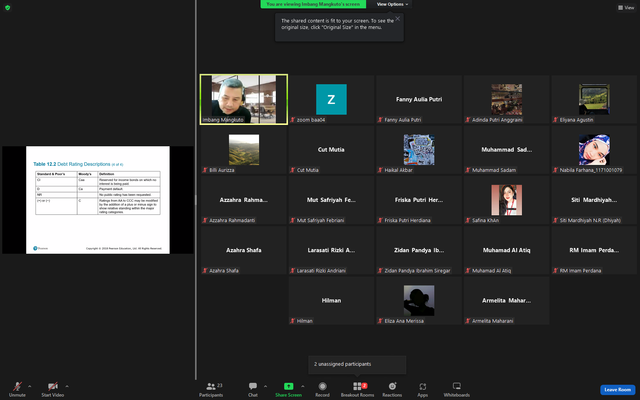
Task: Click the muted mic icon beside Cut Mutia's name
Action: pyautogui.click(x=293, y=170)
